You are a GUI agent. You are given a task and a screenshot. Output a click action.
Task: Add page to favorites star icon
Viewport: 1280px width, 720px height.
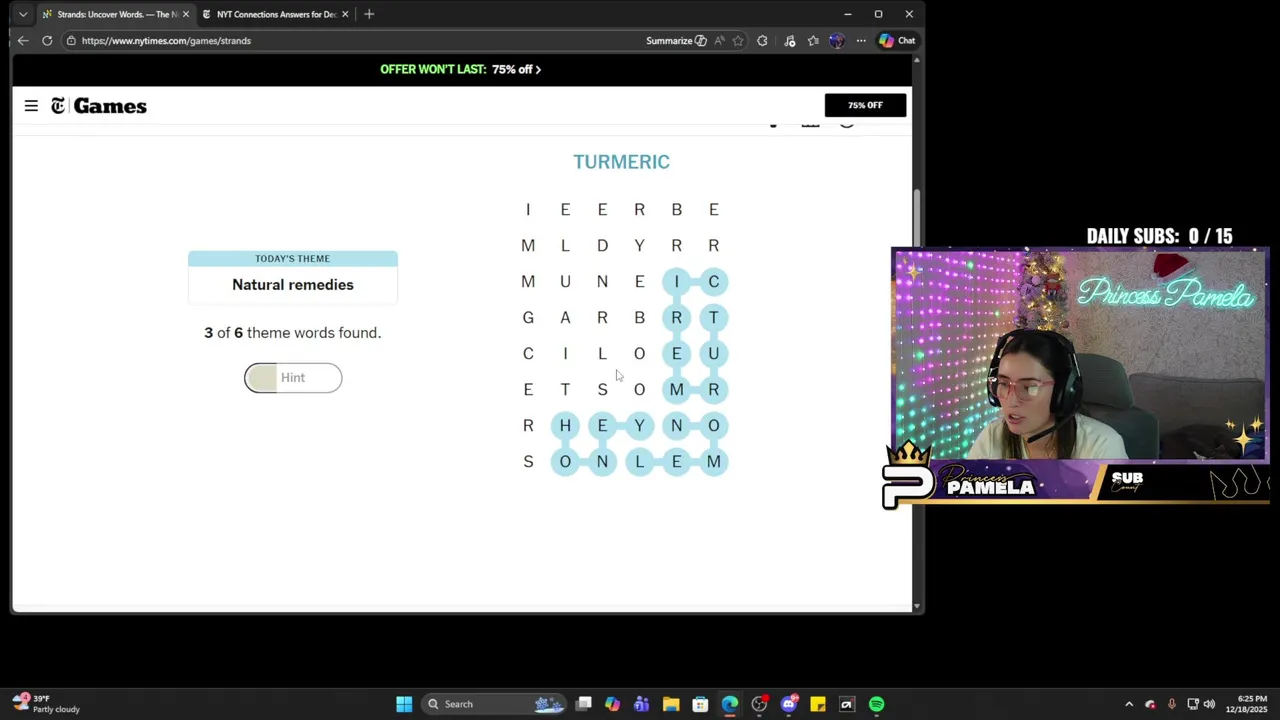pos(738,41)
